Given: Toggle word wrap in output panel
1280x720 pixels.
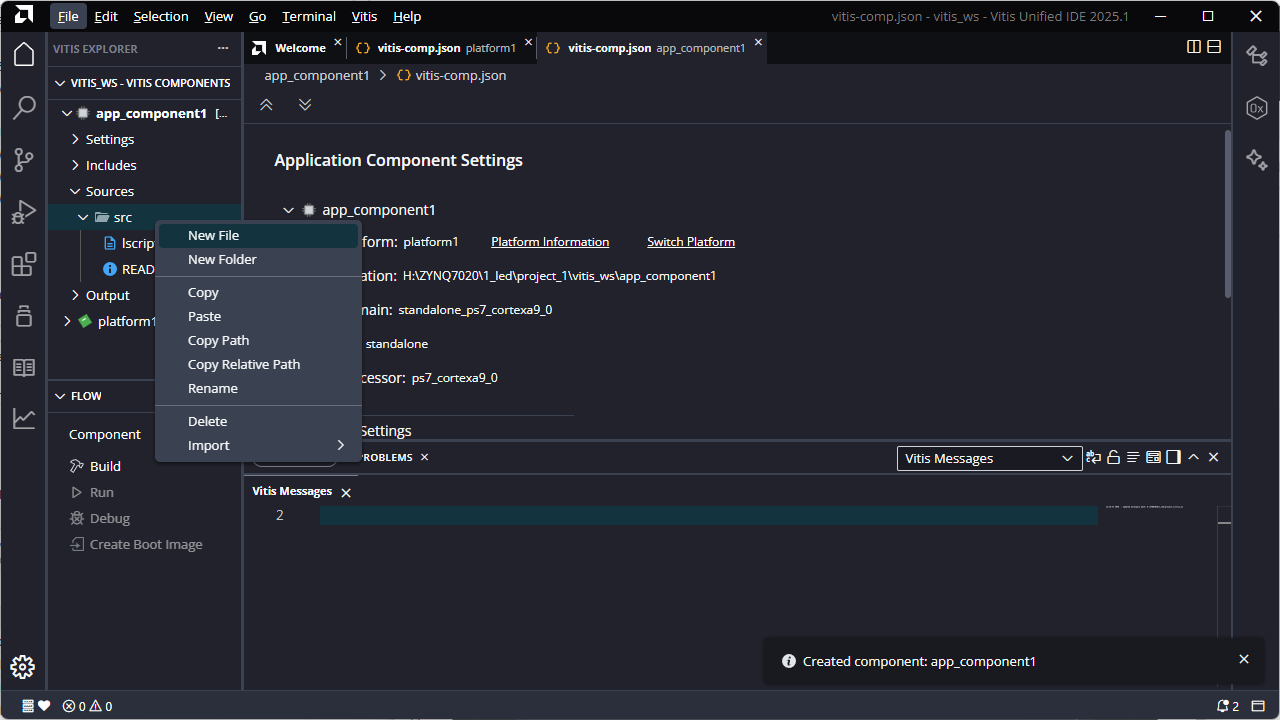Looking at the screenshot, I should pyautogui.click(x=1093, y=457).
